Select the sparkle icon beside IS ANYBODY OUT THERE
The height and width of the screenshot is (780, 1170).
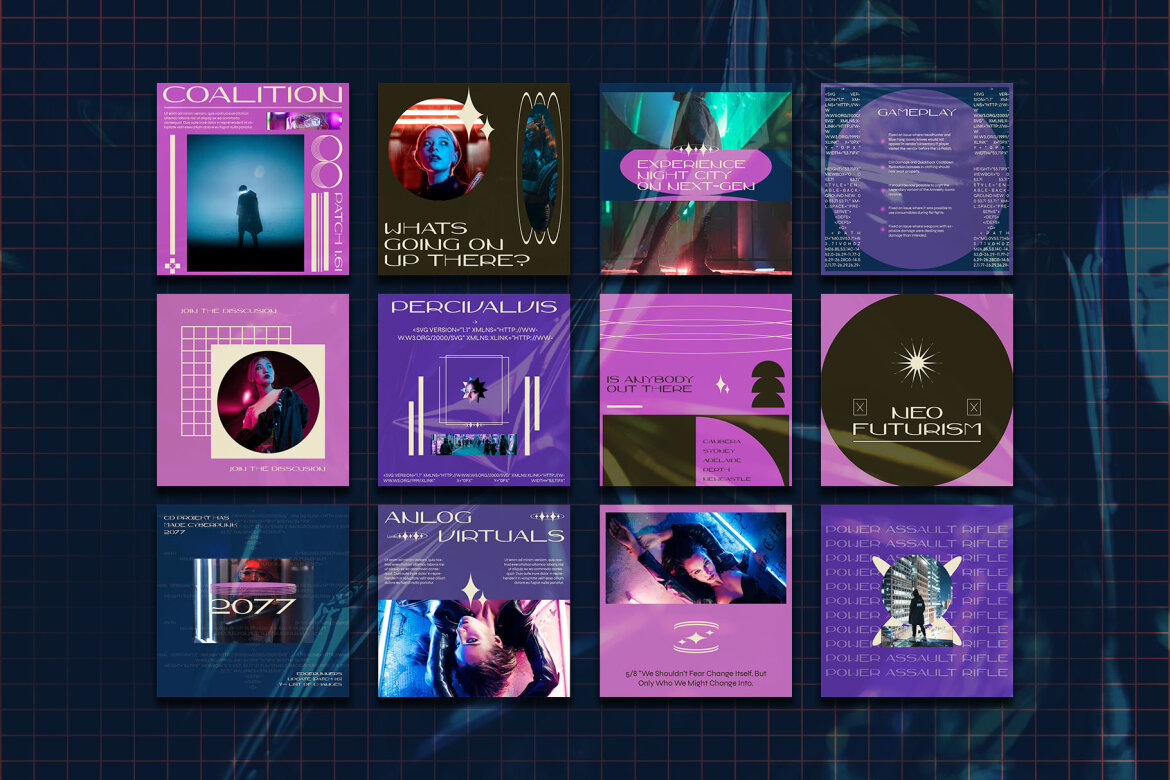720,385
